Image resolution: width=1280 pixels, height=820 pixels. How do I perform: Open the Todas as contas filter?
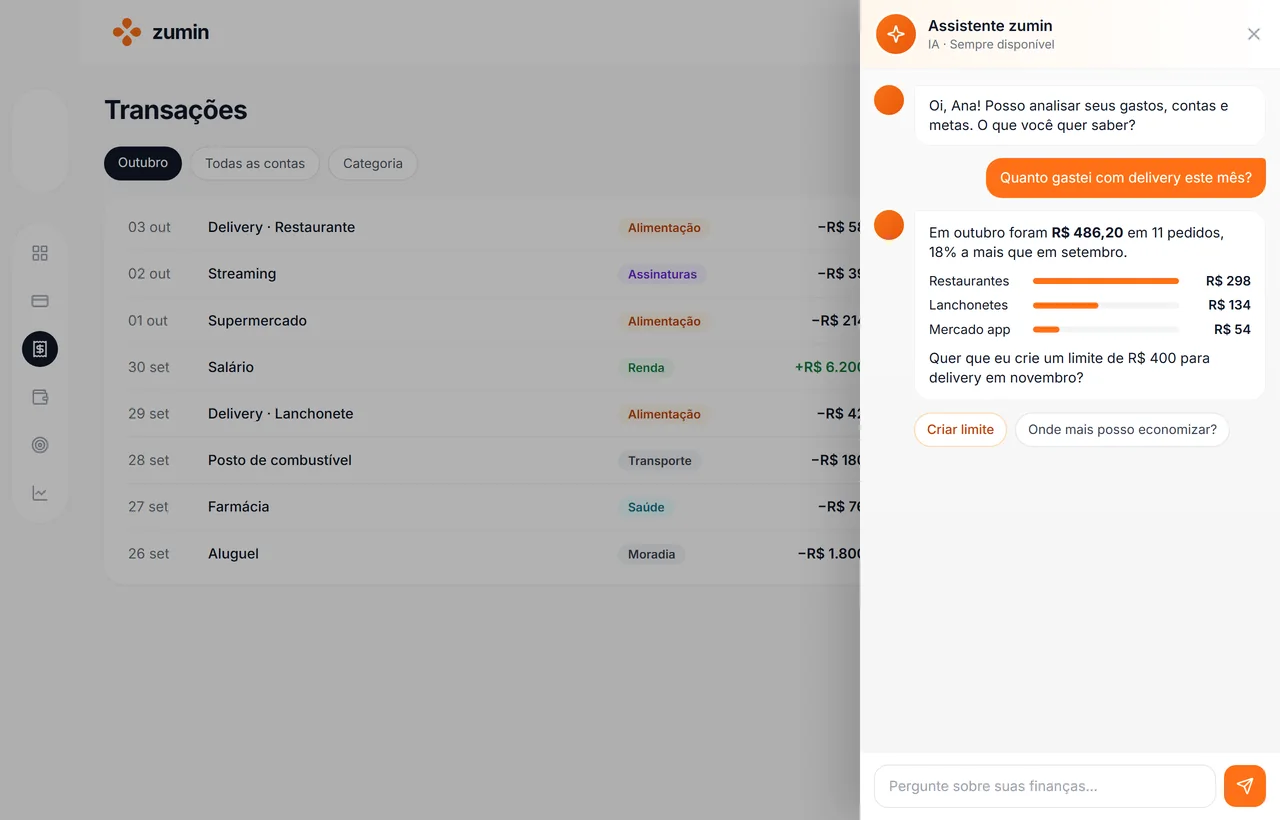255,163
